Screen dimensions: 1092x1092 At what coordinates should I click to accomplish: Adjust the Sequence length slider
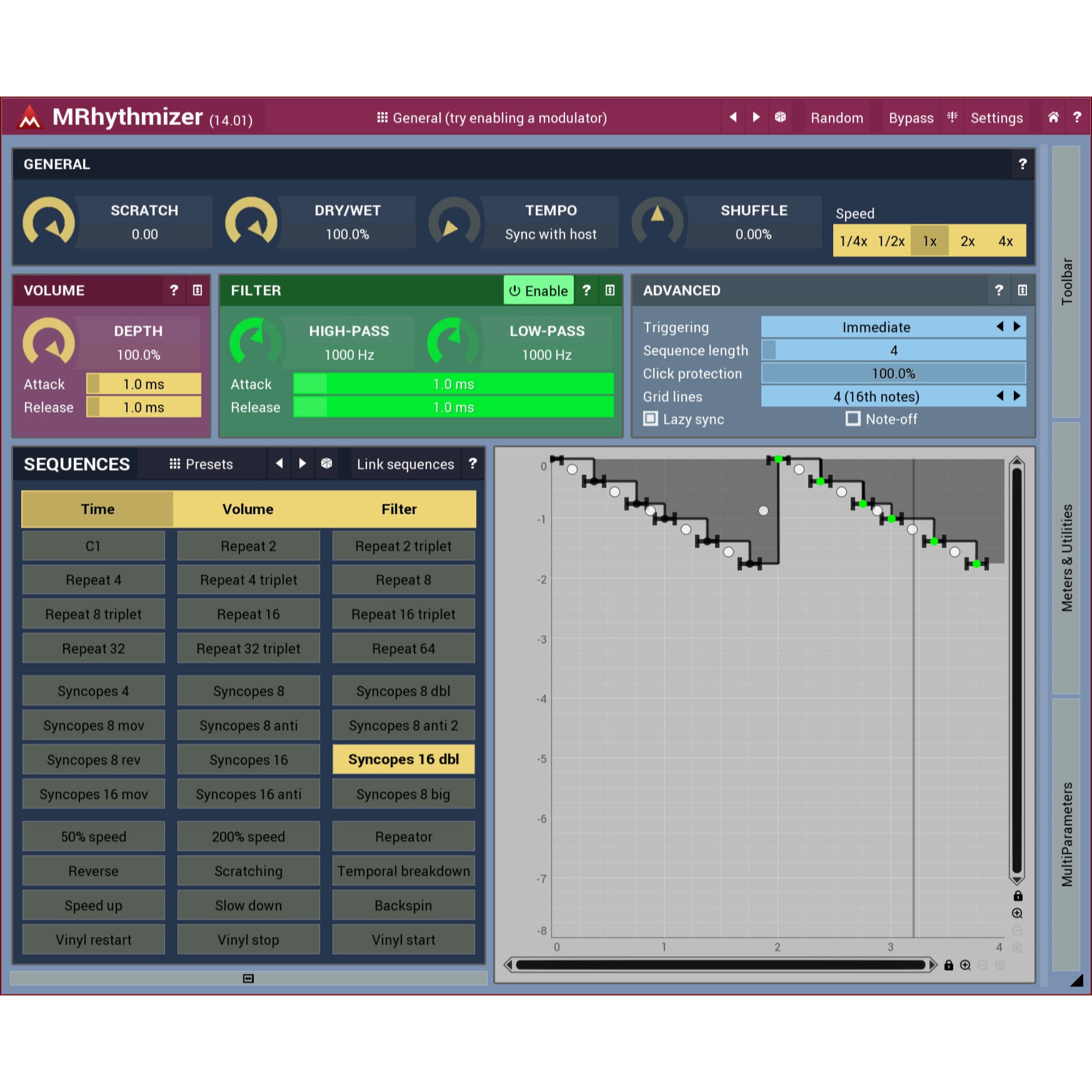pos(893,350)
